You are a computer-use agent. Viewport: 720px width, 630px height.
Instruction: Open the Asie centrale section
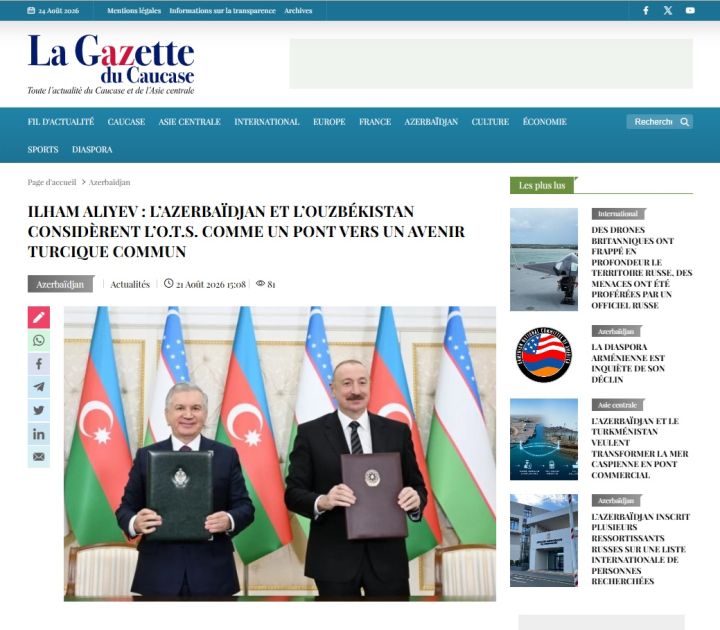coord(190,122)
